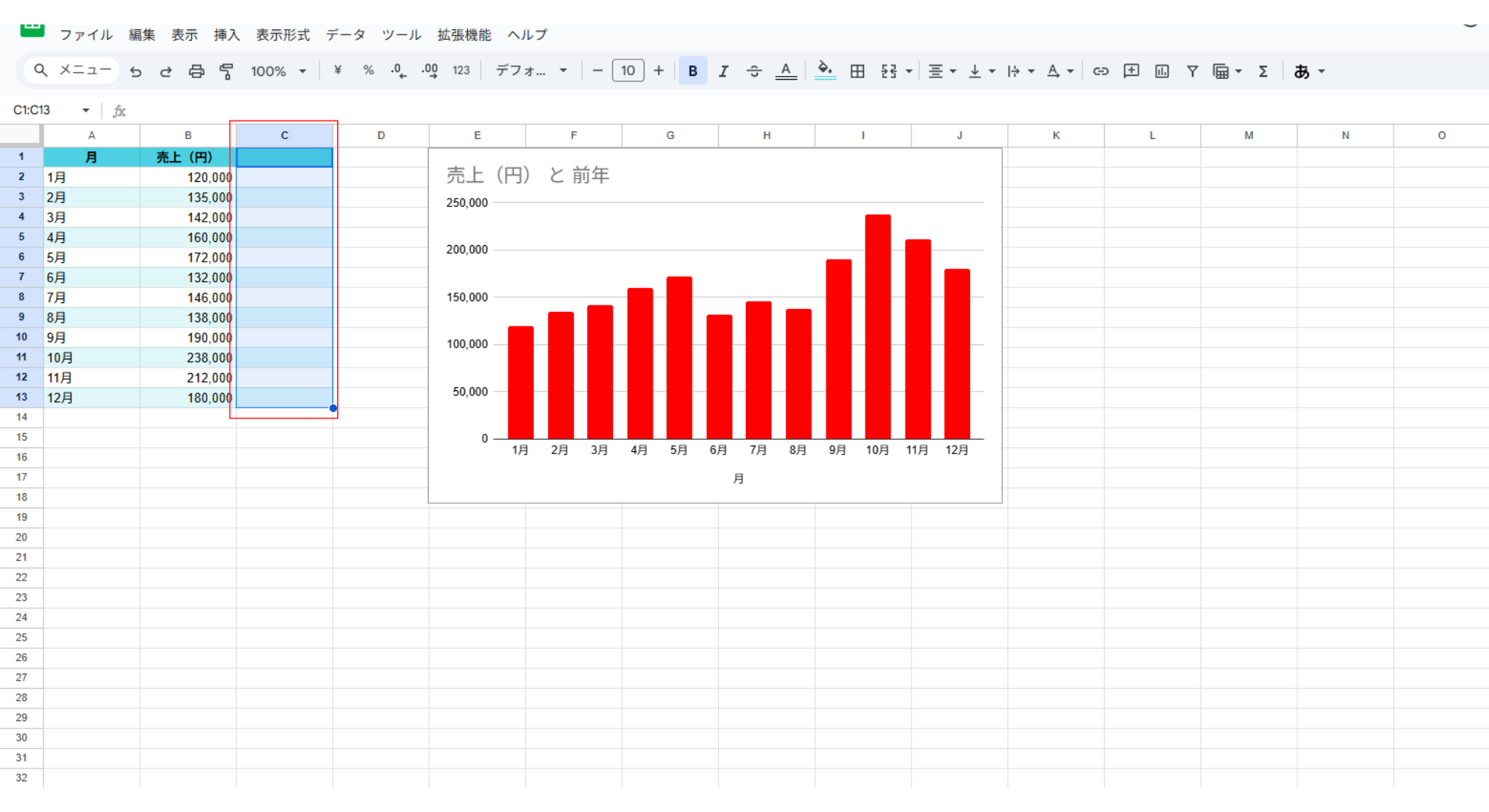Viewport: 1489px width, 812px height.
Task: Toggle bold formatting button
Action: pos(693,71)
